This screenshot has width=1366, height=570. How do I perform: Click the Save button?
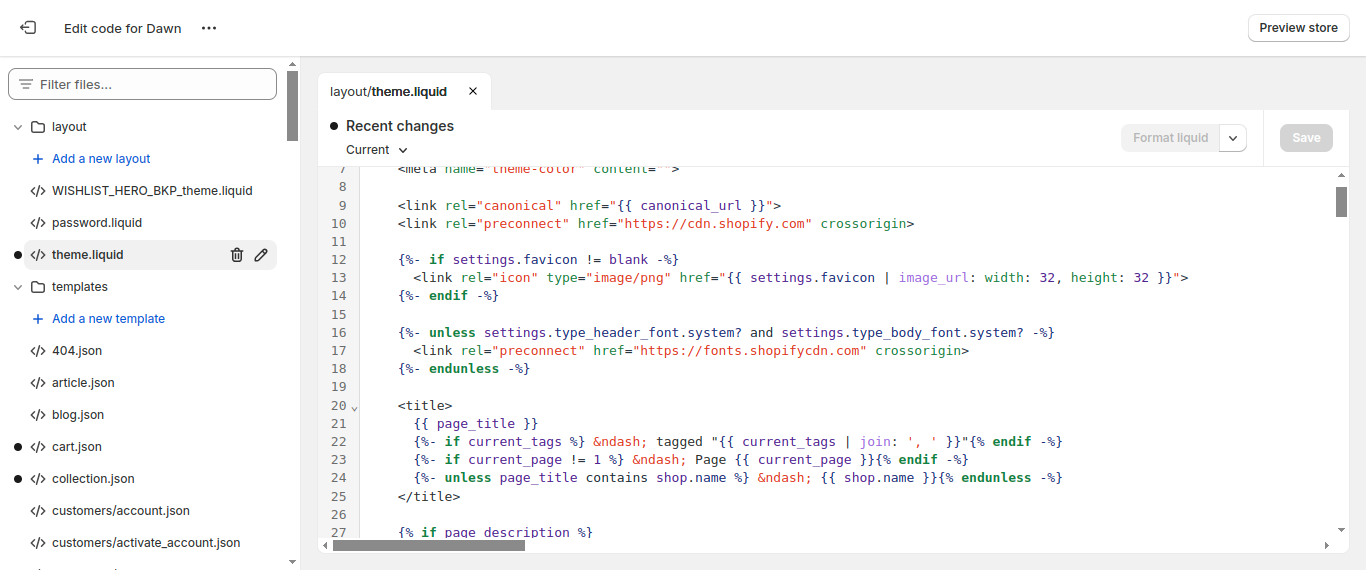pyautogui.click(x=1306, y=138)
